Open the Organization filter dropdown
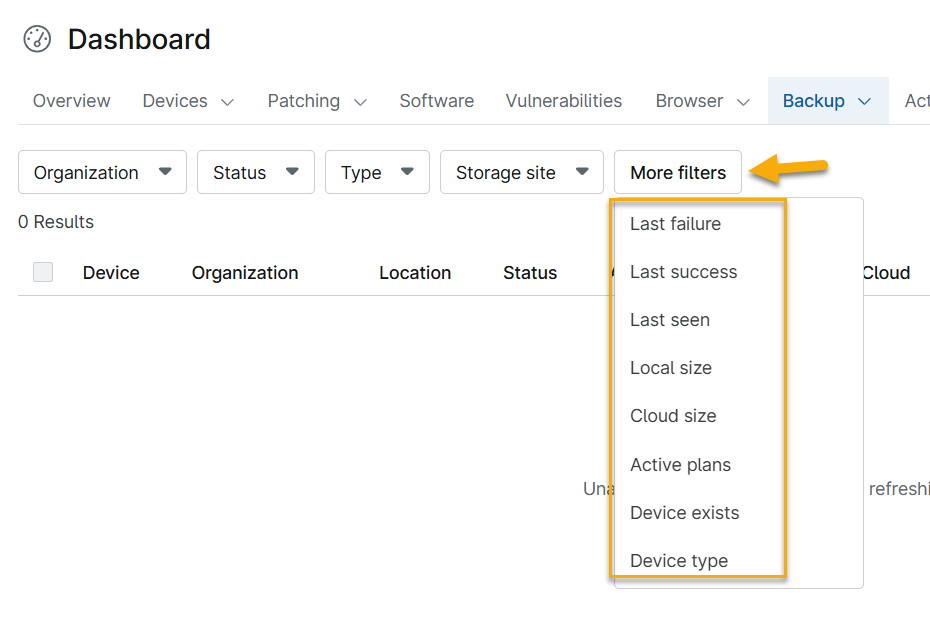Screen dimensions: 930x626 click(102, 172)
